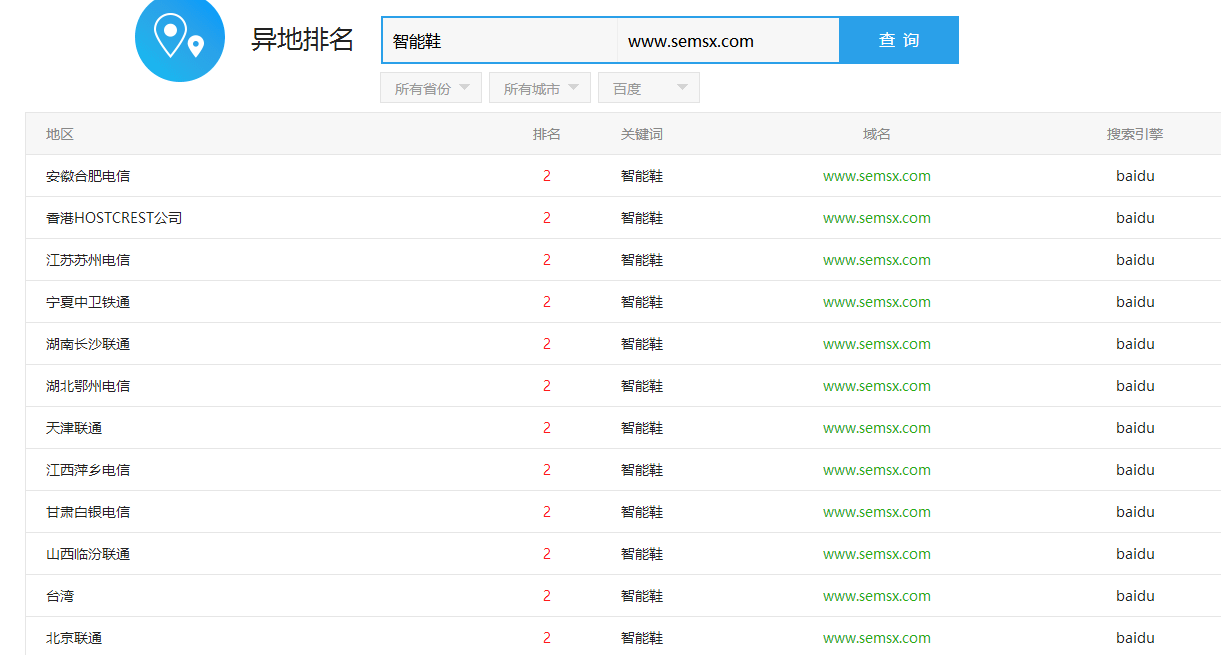
Task: Open www.semsx.com link in 宁夏中卫铁通 row
Action: tap(877, 302)
